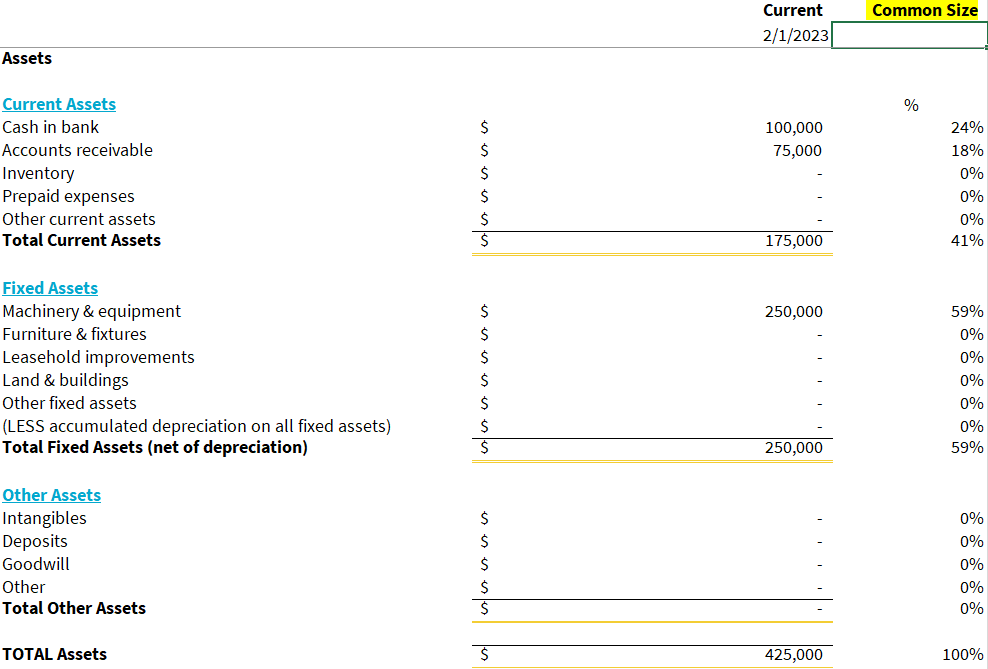
Task: Click the TOTAL Assets 425,000 cell
Action: click(x=795, y=654)
